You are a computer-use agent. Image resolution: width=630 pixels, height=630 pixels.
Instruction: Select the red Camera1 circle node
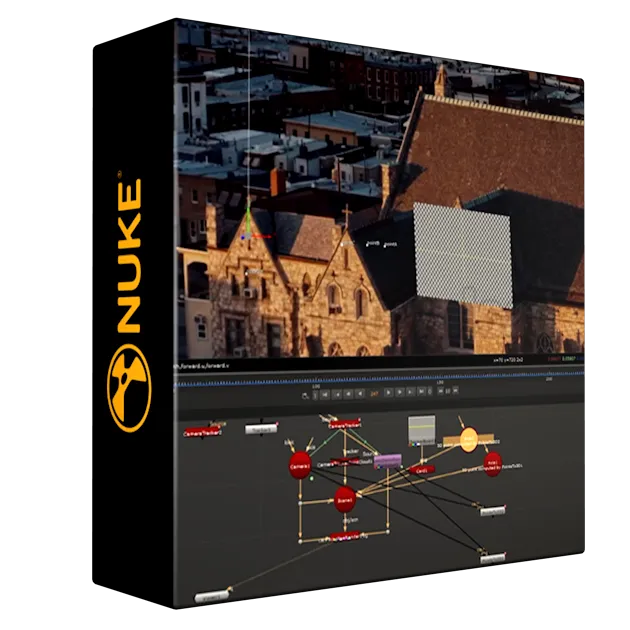pyautogui.click(x=301, y=466)
